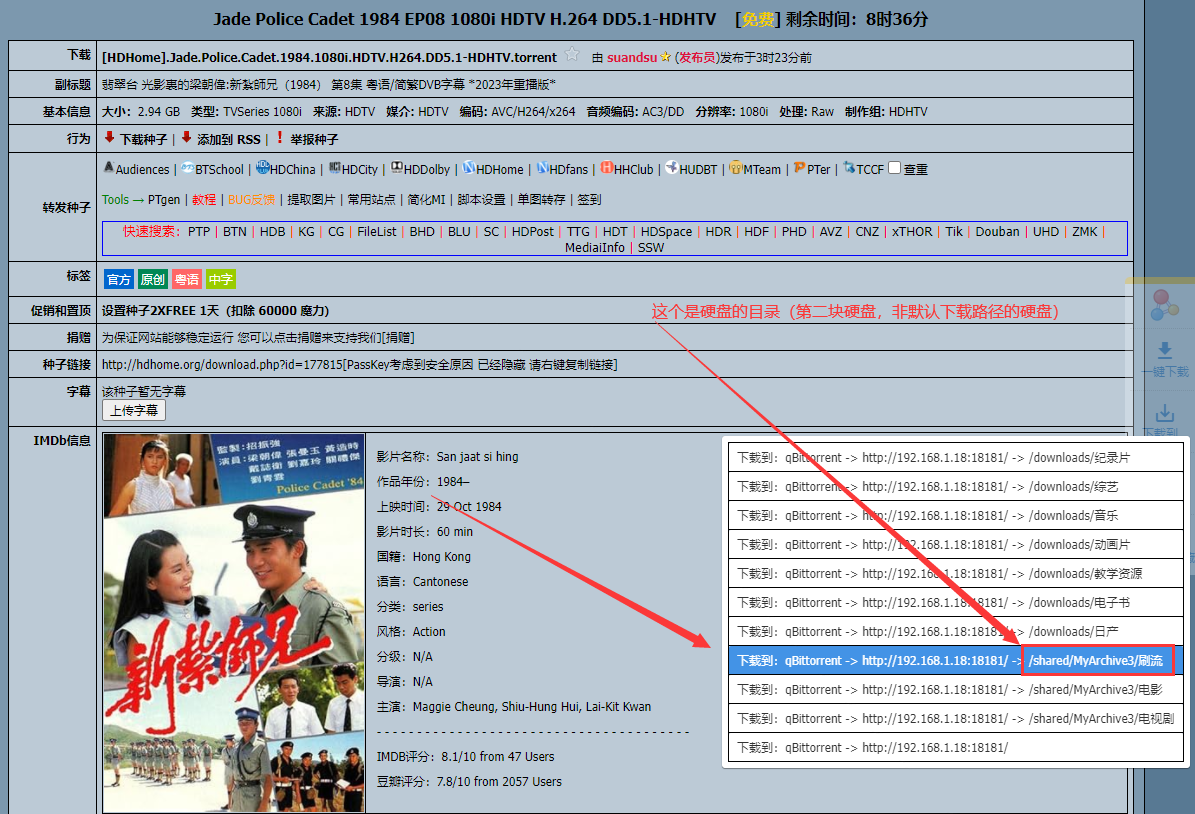Click the 上传字幕 upload subtitle button
The width and height of the screenshot is (1195, 814).
(x=134, y=410)
